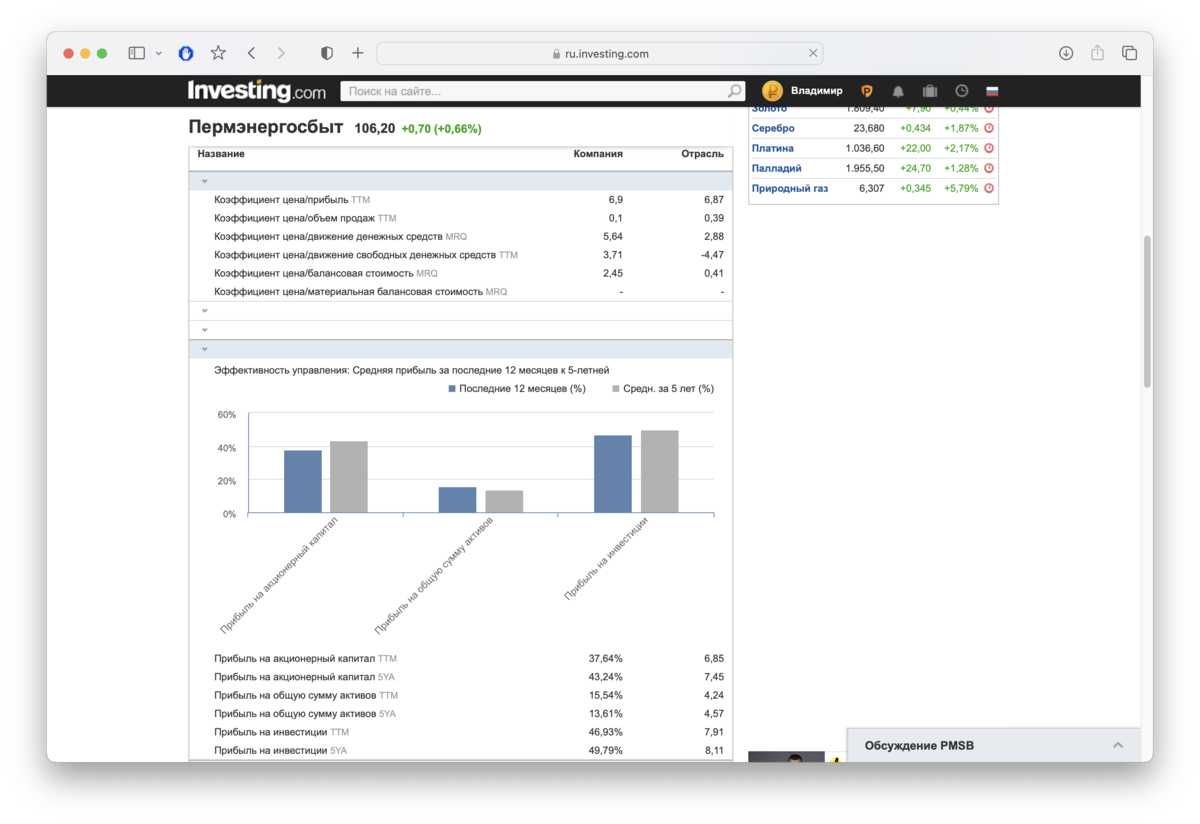Screen dimensions: 1200x824
Task: Open the Палладий commodity link
Action: point(777,168)
